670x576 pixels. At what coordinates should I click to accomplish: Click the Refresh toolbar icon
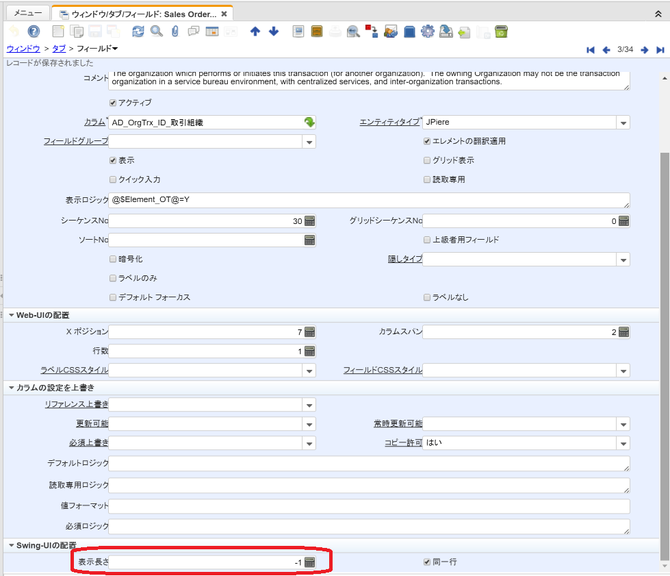138,31
